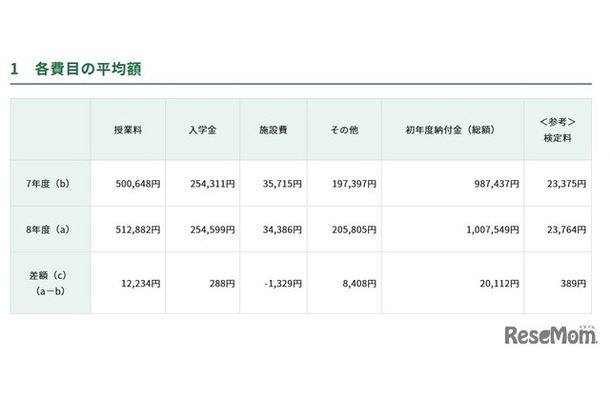Screen dimensions: 610x400
Task: Select the その他 column header
Action: (x=344, y=130)
